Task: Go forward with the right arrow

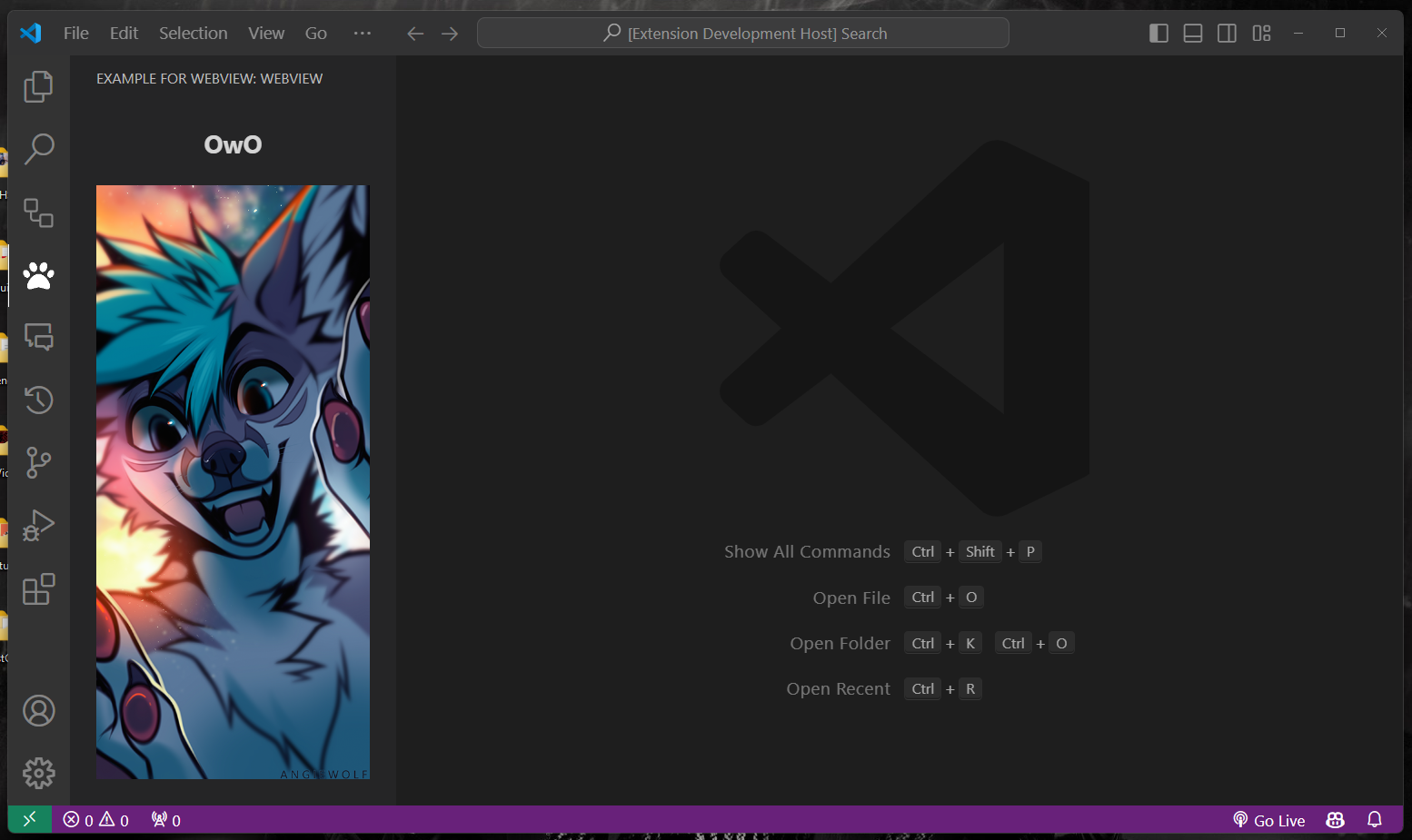Action: [450, 34]
